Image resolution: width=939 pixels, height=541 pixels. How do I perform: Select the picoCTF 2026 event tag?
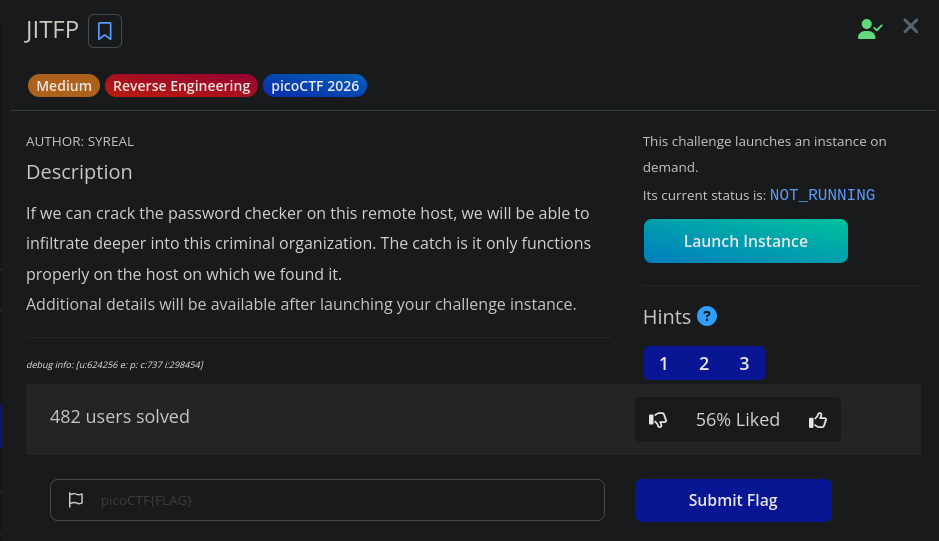click(315, 86)
